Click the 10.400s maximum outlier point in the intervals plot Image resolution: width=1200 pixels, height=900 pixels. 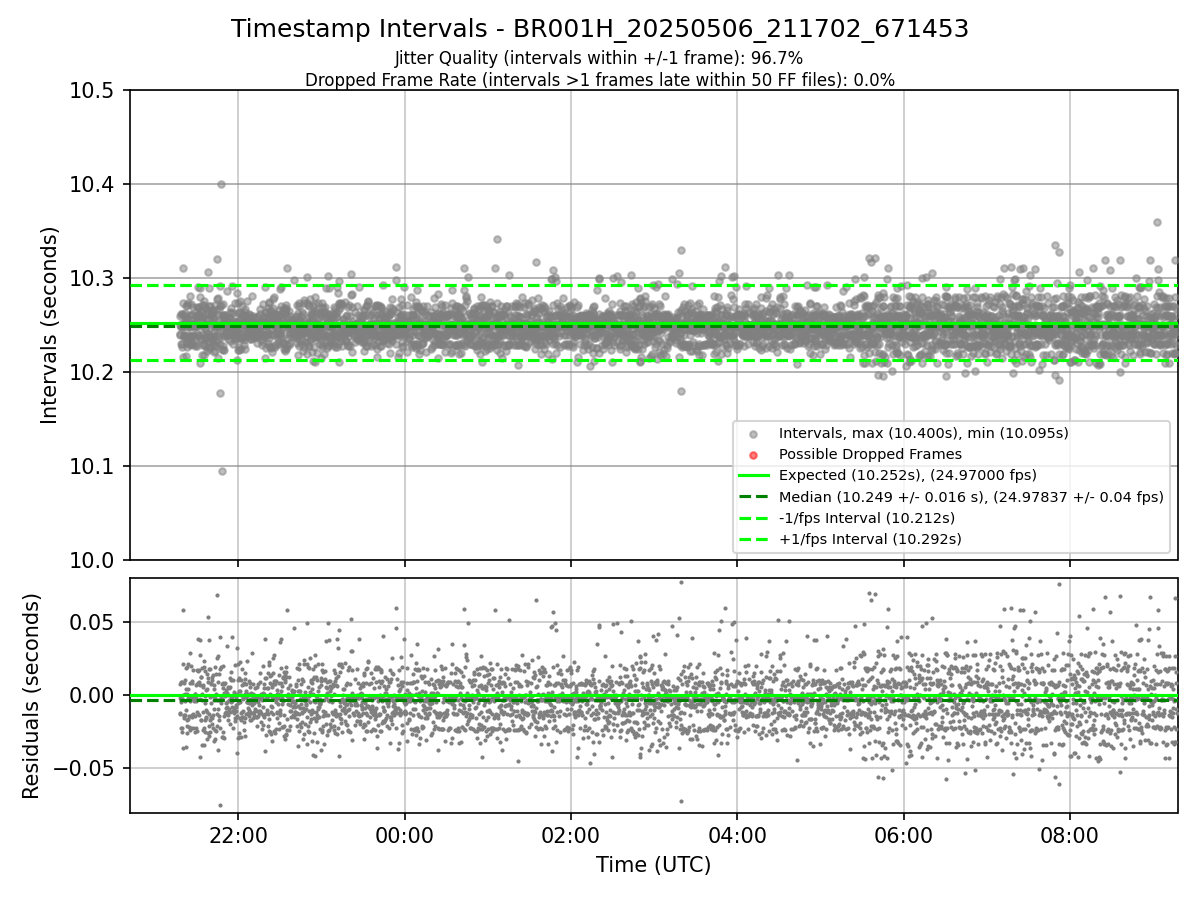(x=221, y=184)
